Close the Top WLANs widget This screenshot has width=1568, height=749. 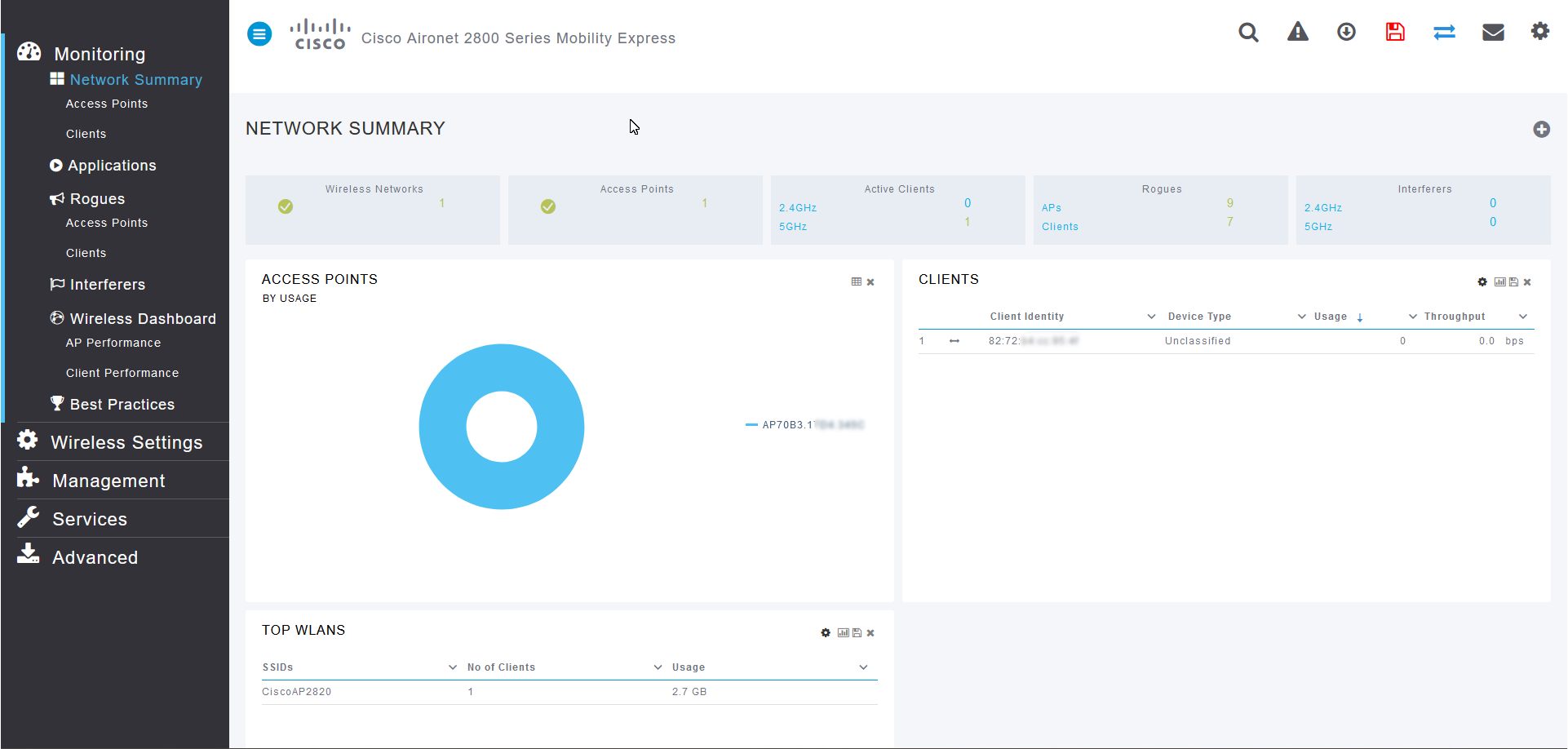(x=870, y=633)
